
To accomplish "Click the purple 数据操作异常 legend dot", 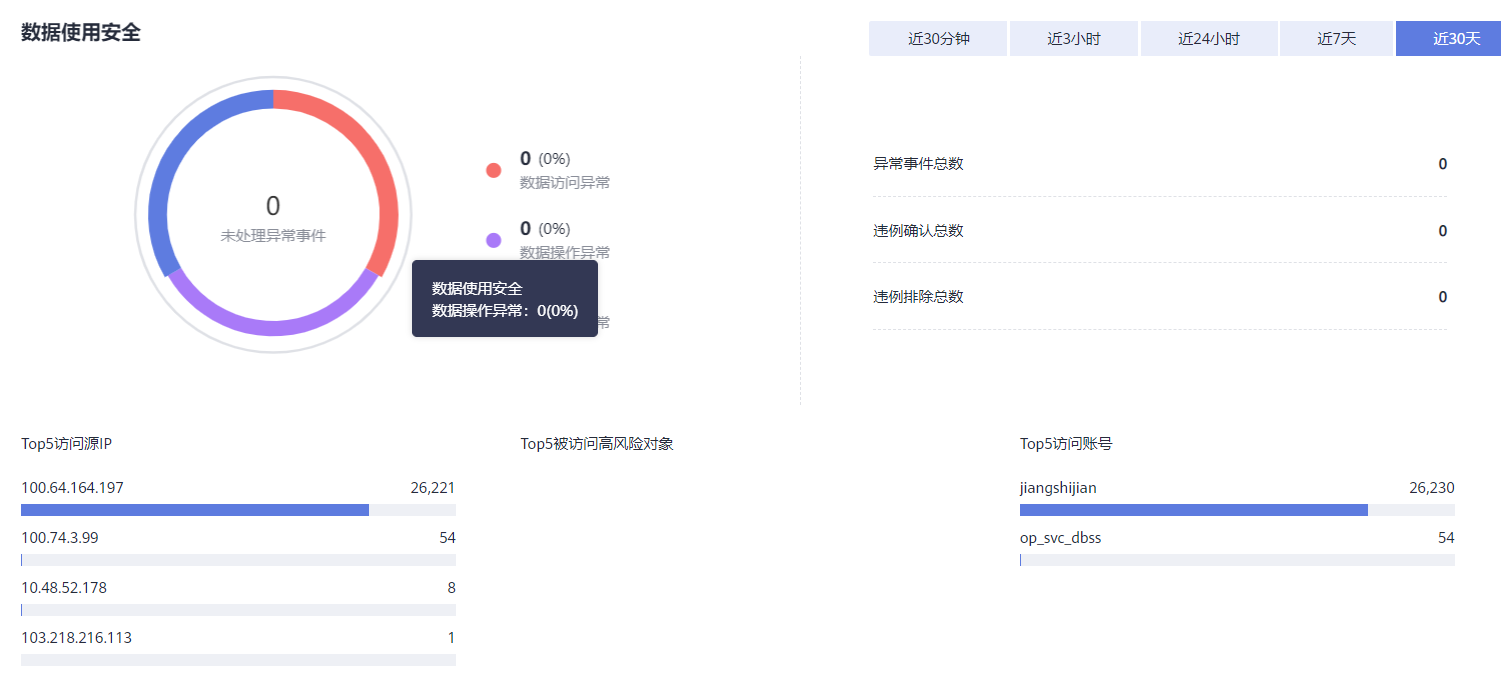I will pyautogui.click(x=493, y=240).
